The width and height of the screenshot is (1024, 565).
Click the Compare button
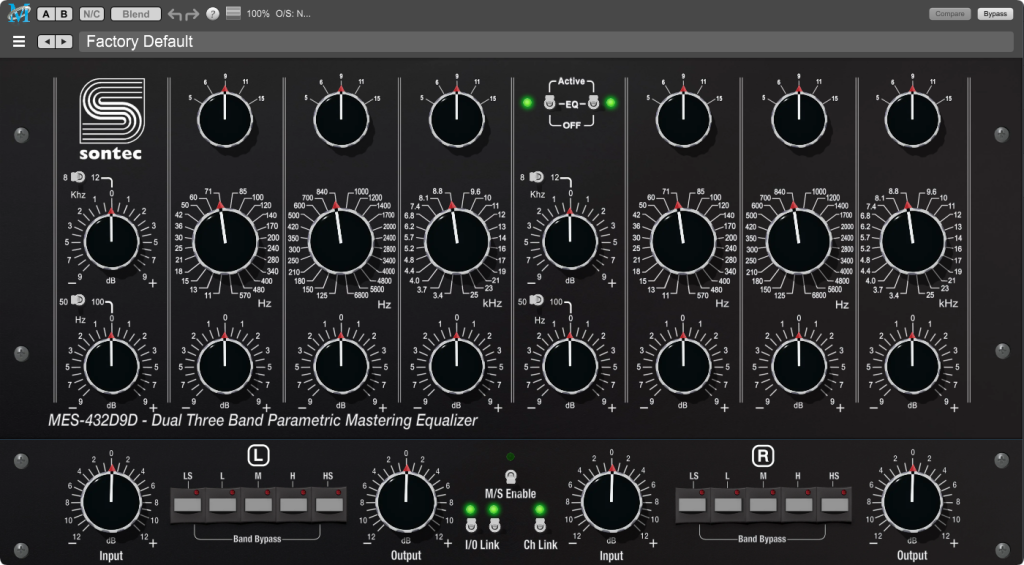click(950, 14)
